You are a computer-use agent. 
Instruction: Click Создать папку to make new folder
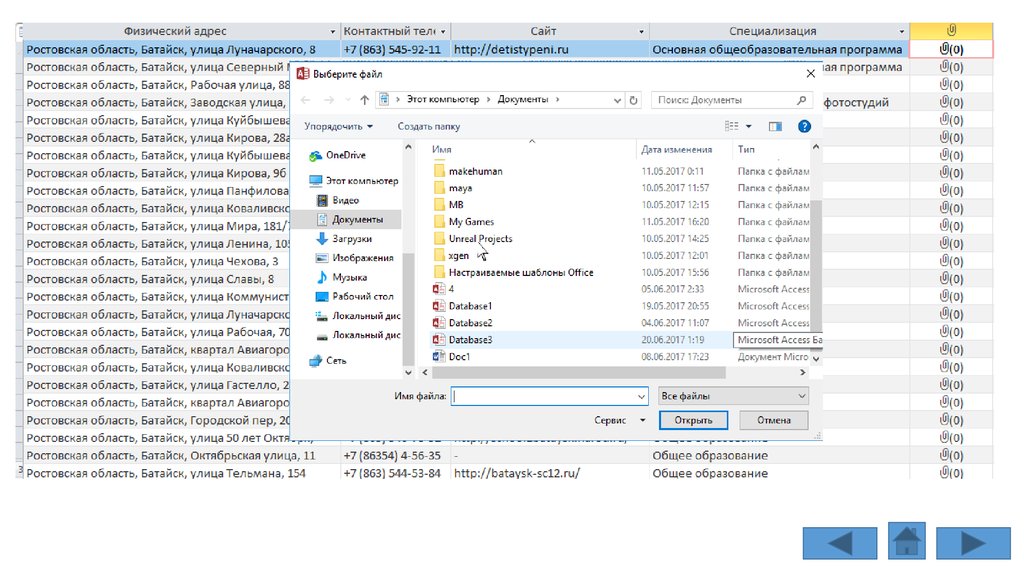428,127
